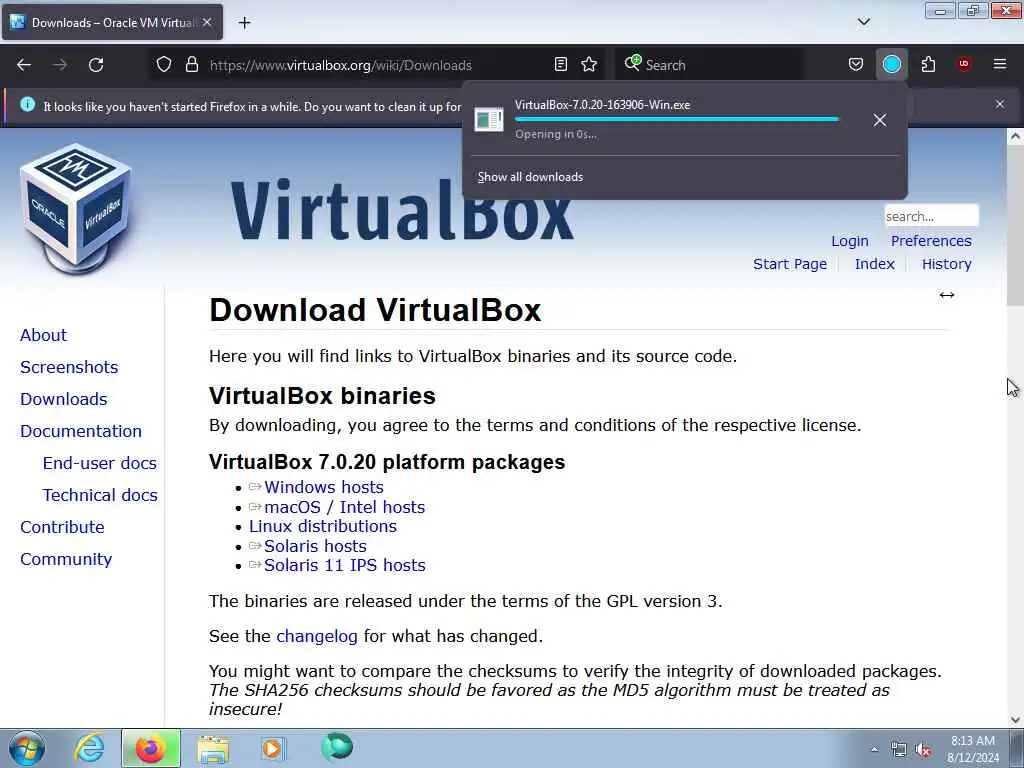Download the macOS / Intel hosts package
1024x768 pixels.
344,507
